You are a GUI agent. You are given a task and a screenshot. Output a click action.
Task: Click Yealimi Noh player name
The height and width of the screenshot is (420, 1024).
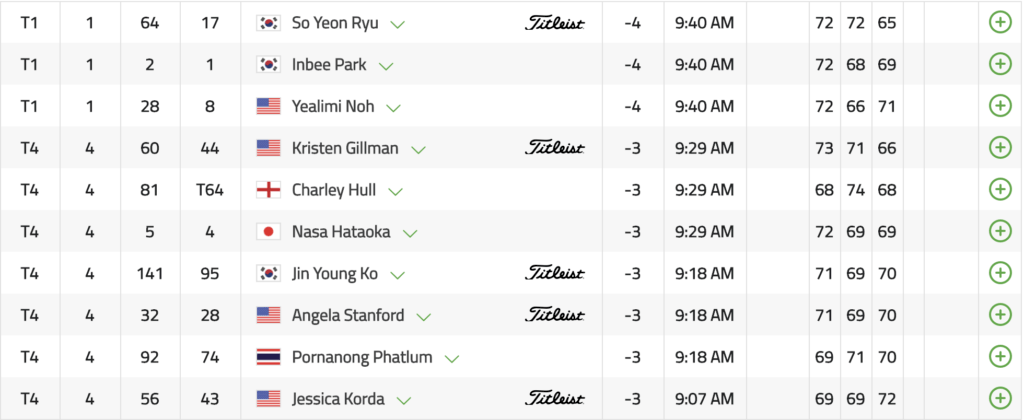333,106
